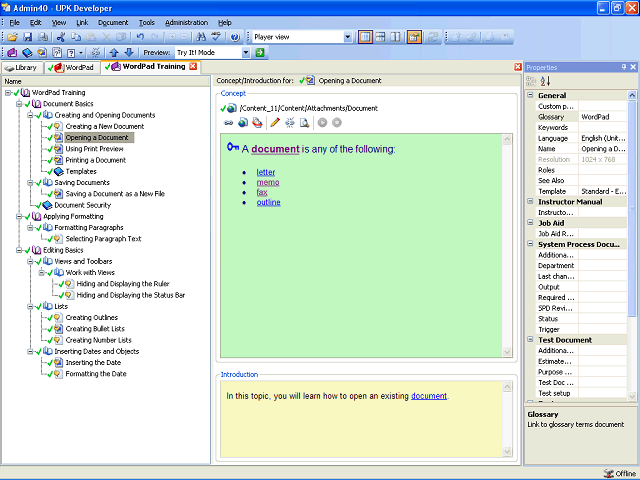Click the gray play sound button in Concept pane
Image resolution: width=640 pixels, height=480 pixels.
pyautogui.click(x=322, y=122)
